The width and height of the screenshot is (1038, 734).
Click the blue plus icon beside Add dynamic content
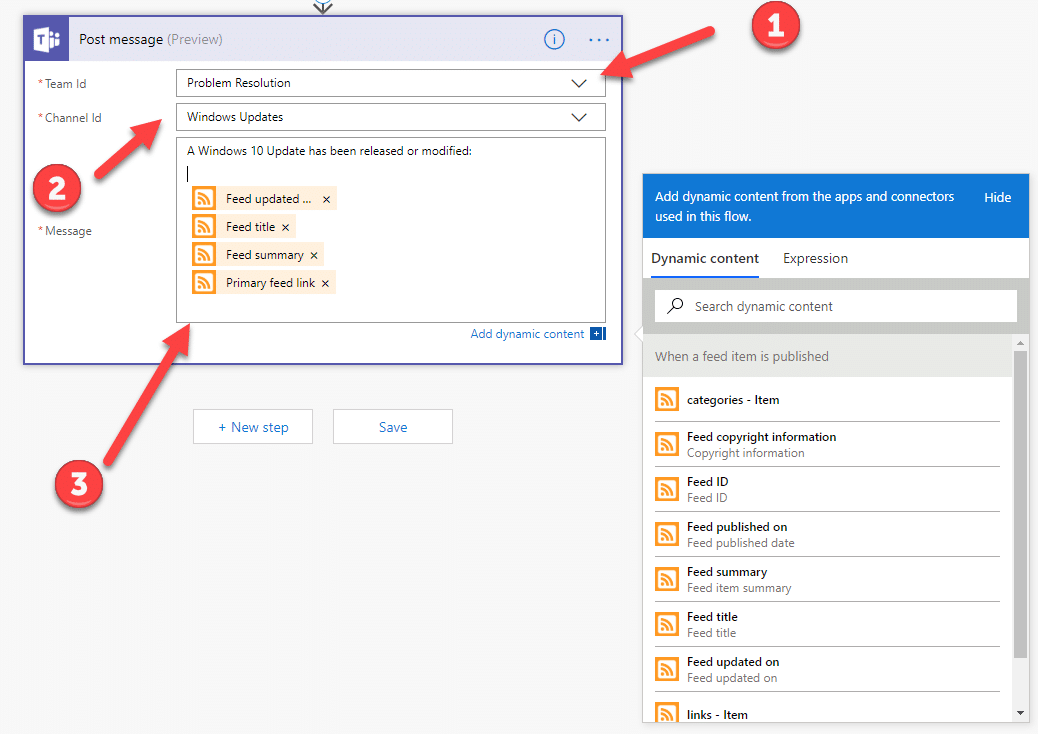coord(598,334)
